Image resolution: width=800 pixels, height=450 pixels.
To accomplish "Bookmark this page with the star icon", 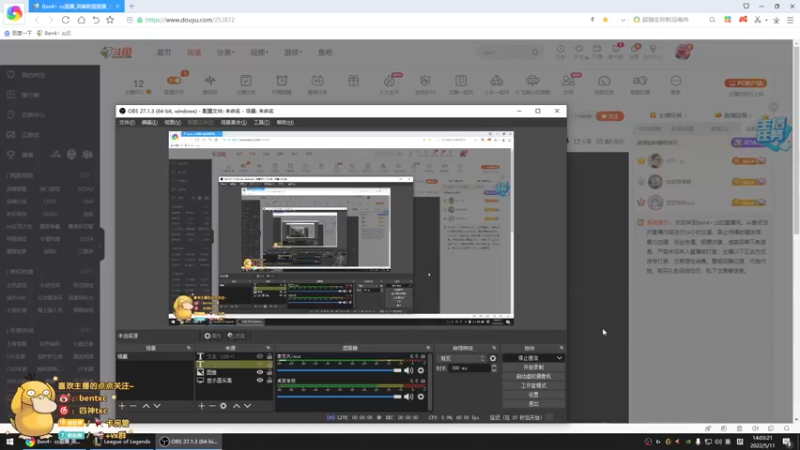I will pos(110,20).
